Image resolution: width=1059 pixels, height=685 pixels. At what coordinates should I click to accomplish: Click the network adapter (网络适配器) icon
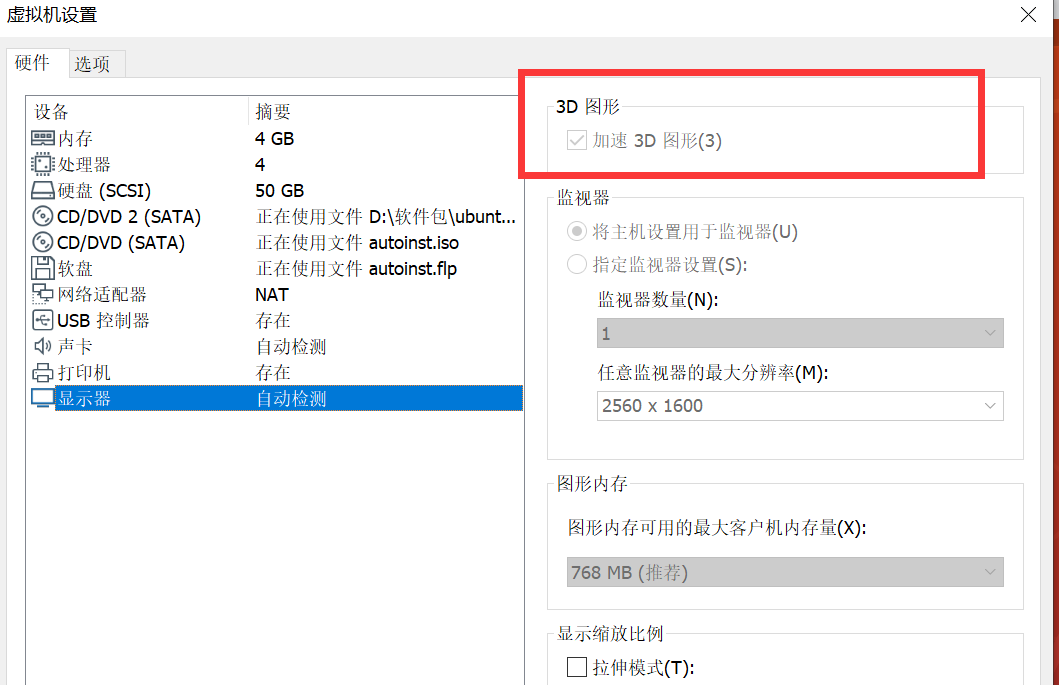coord(43,294)
